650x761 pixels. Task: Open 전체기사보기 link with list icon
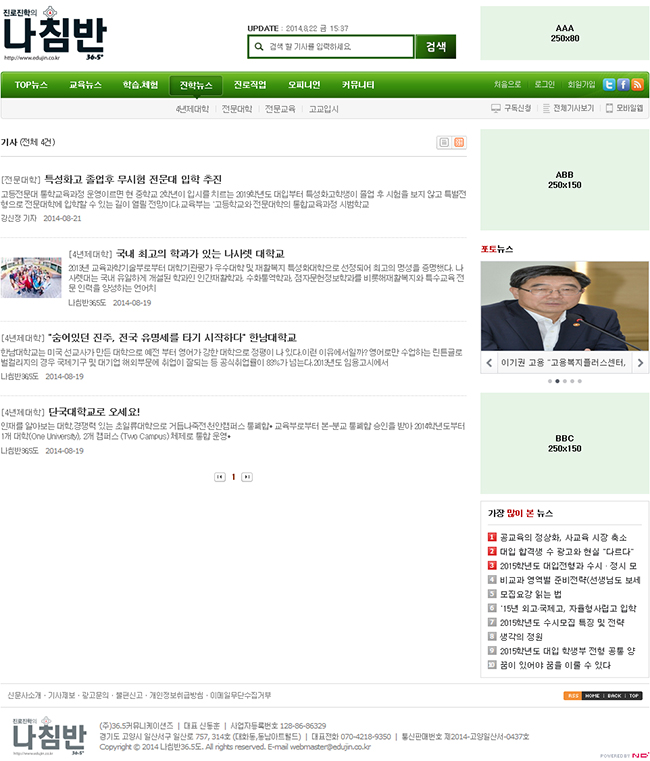(x=568, y=108)
